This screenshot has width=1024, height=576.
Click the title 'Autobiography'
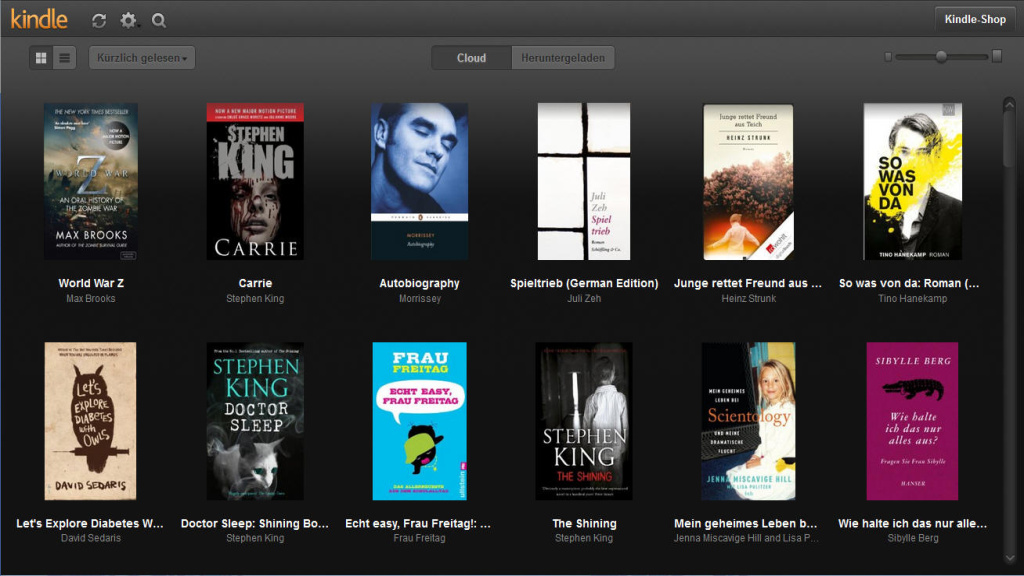pyautogui.click(x=419, y=283)
